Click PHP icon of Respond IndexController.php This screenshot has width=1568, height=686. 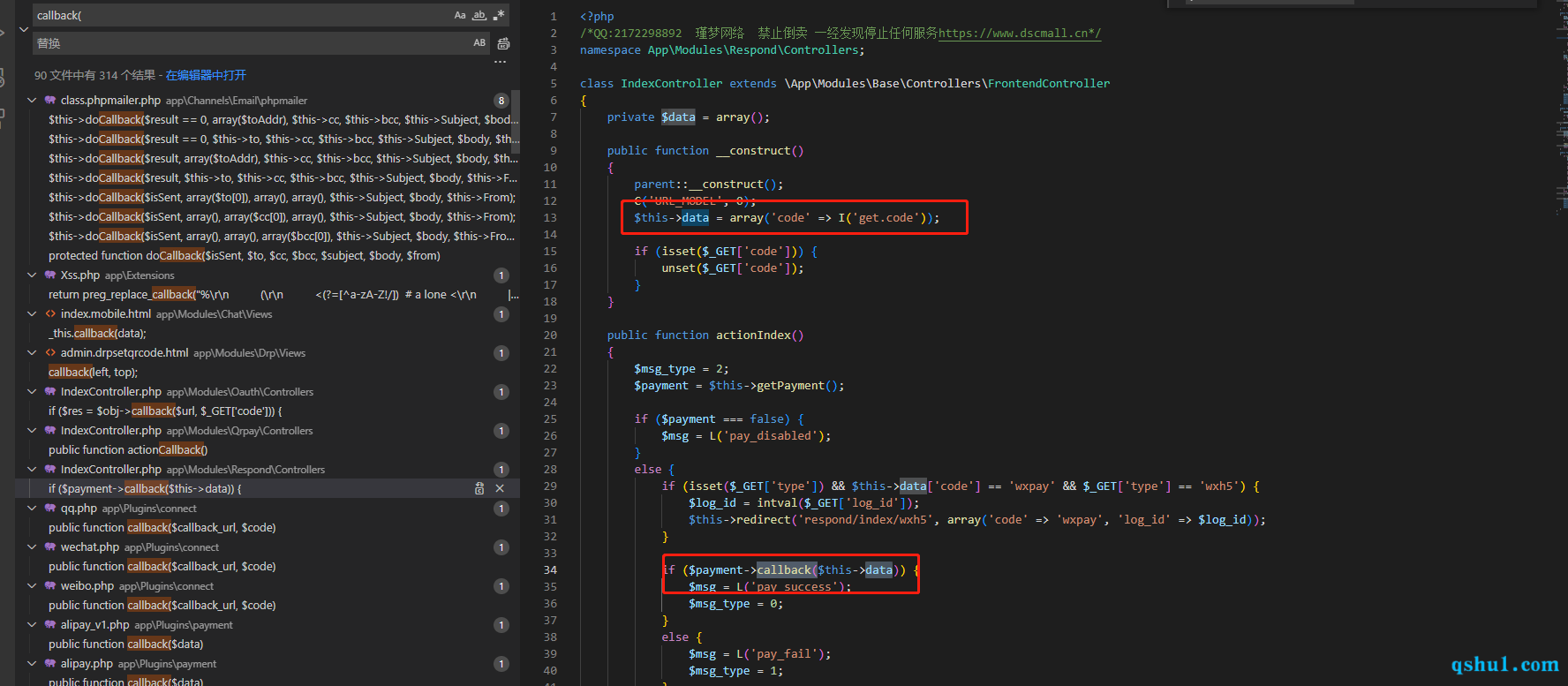(x=50, y=470)
